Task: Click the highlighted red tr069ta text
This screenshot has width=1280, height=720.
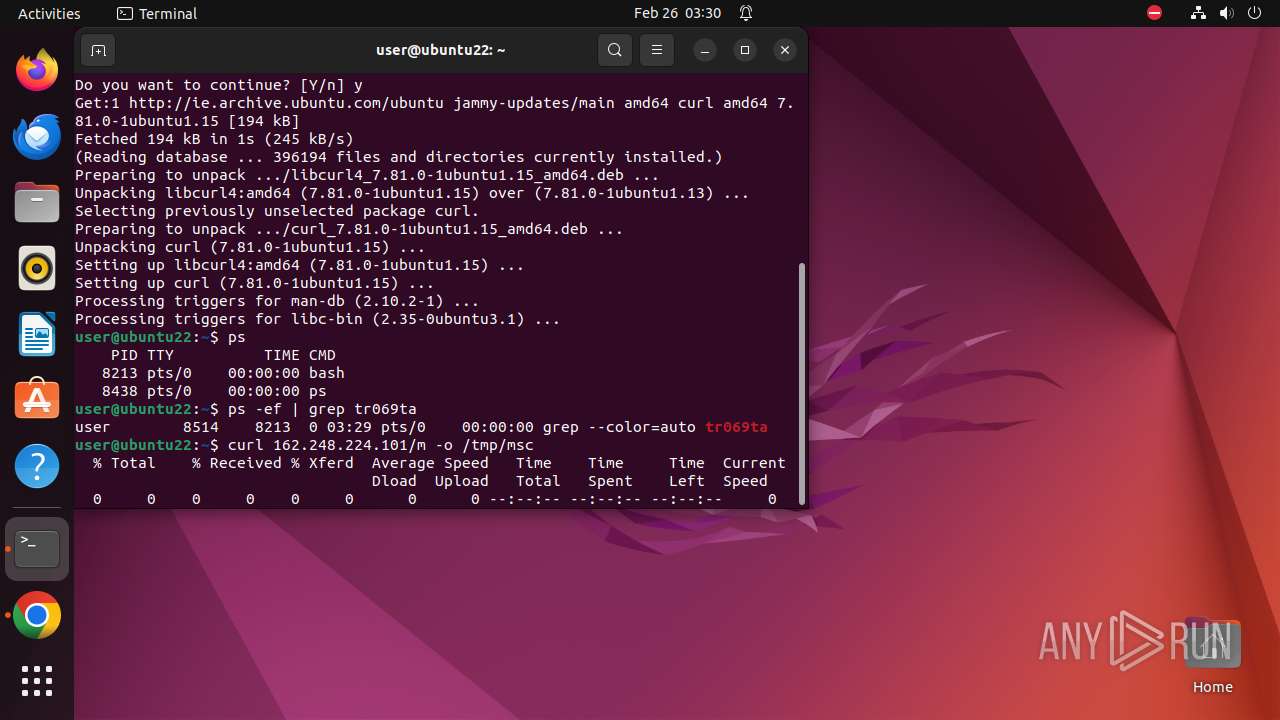Action: tap(736, 427)
